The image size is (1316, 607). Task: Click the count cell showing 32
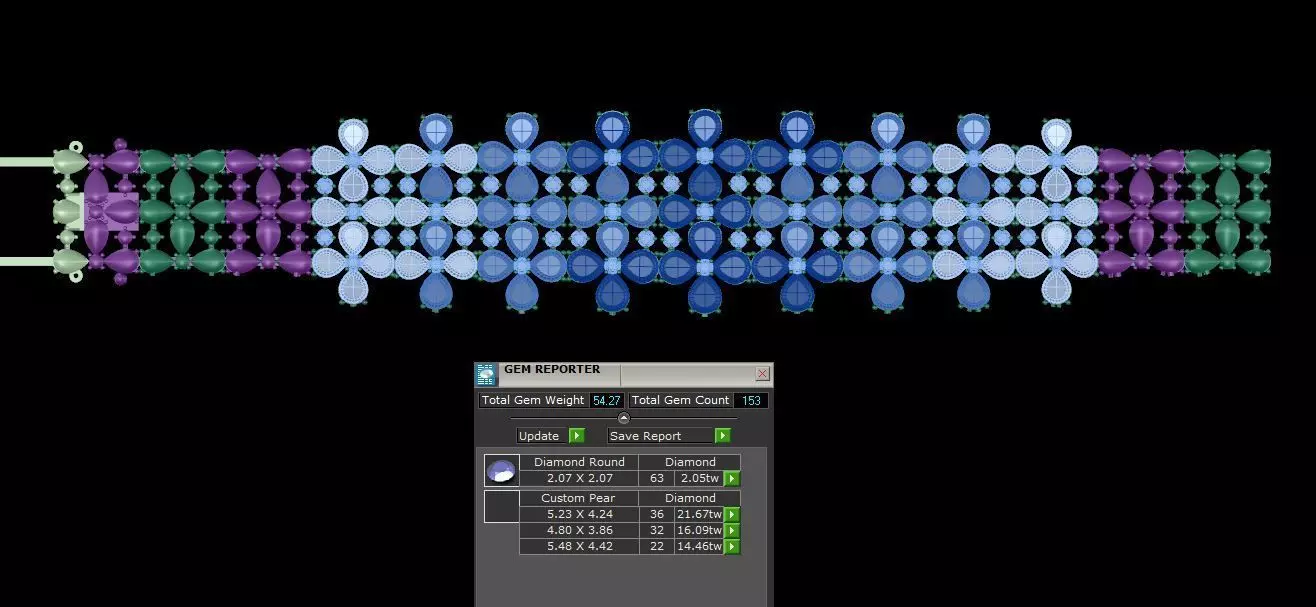point(657,530)
